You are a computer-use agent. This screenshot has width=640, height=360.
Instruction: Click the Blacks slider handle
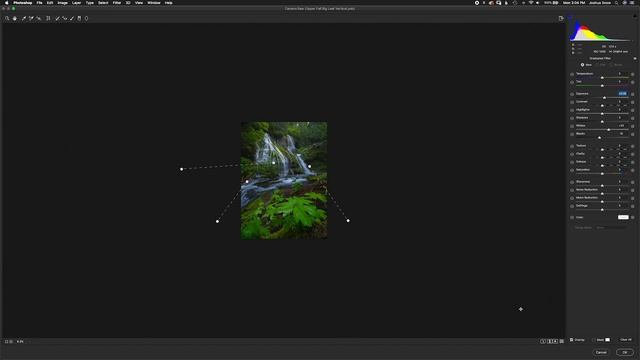(x=599, y=138)
